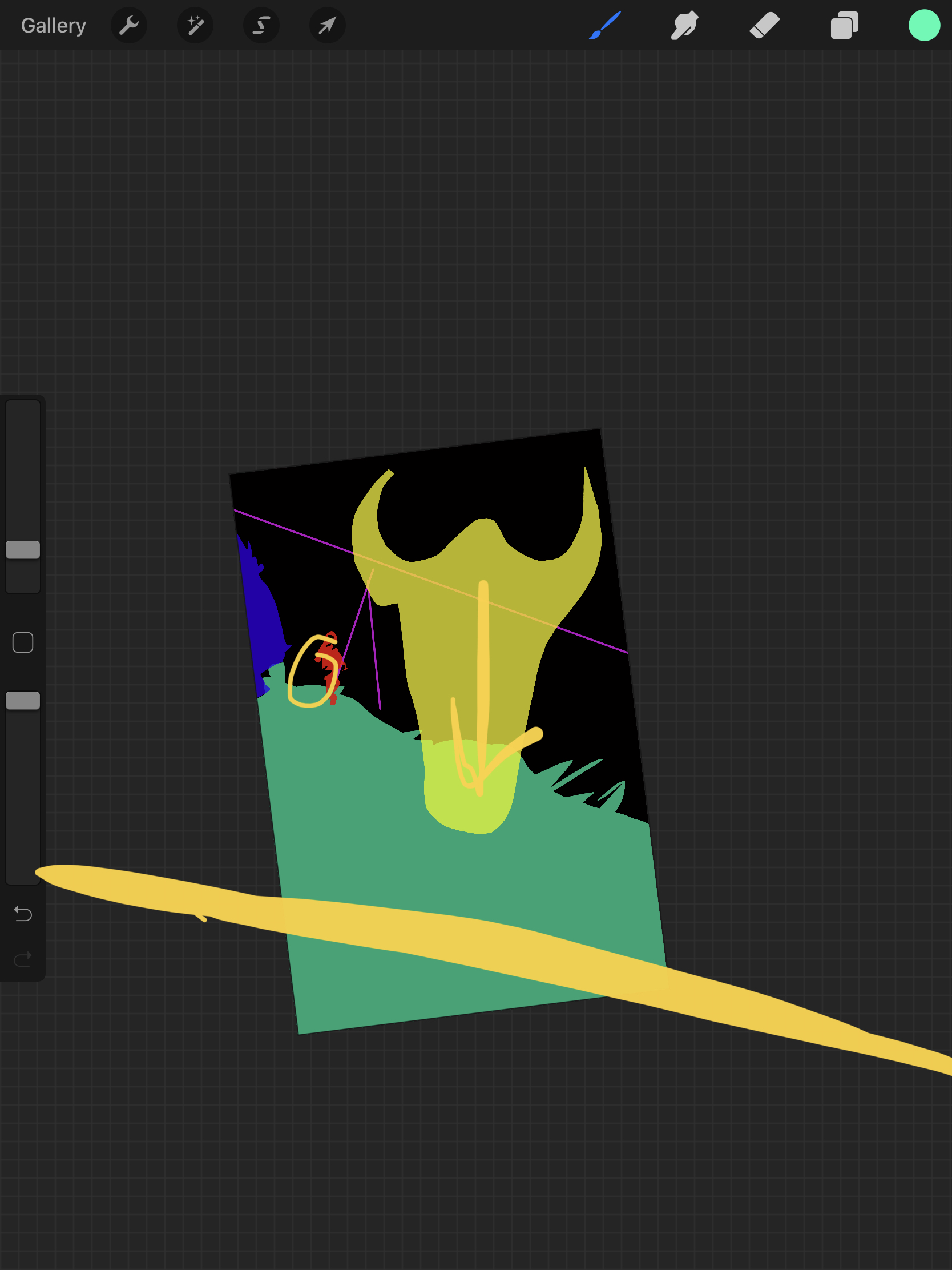
Task: Open the Gallery
Action: (x=54, y=26)
